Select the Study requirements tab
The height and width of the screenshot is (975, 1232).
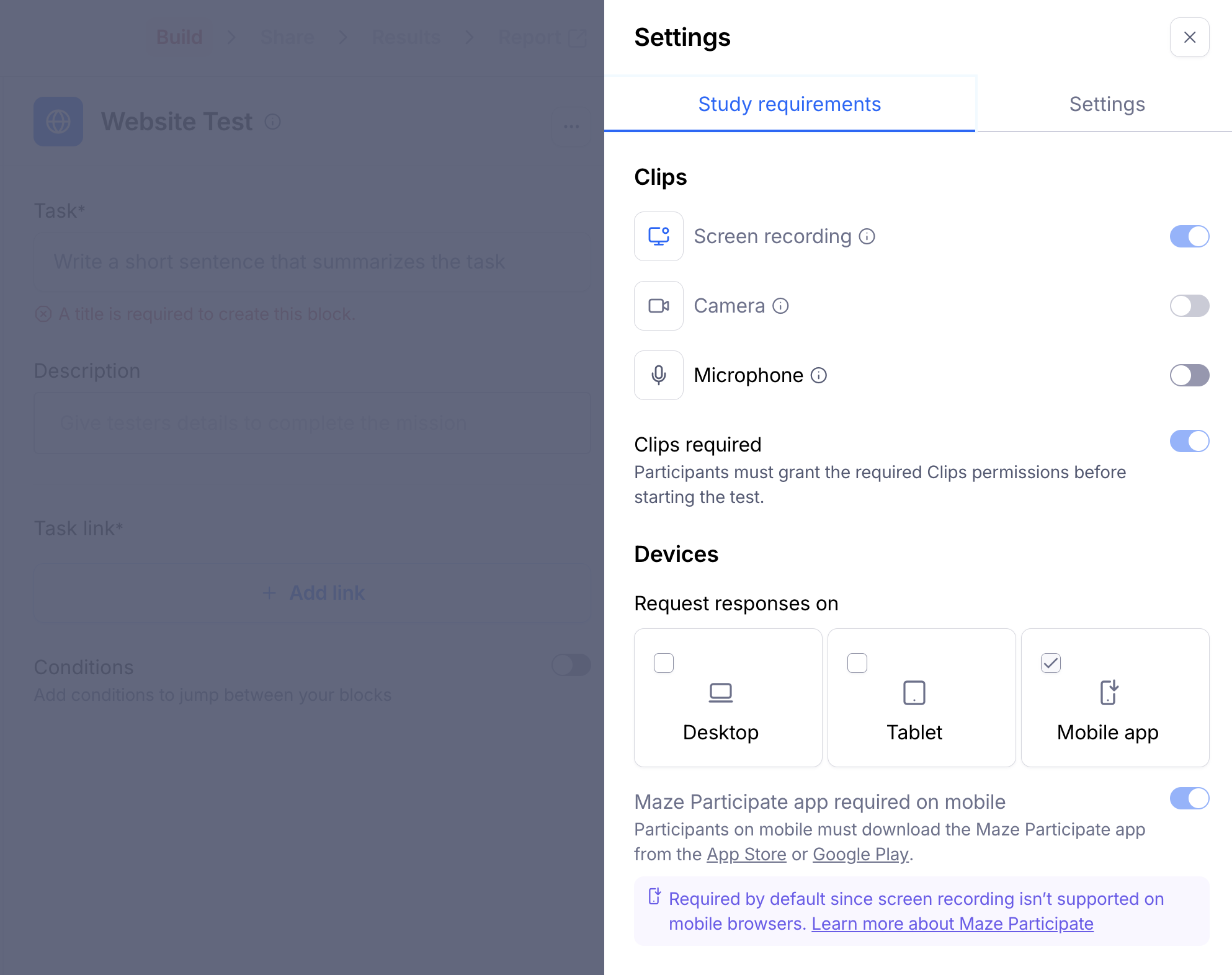pos(789,104)
